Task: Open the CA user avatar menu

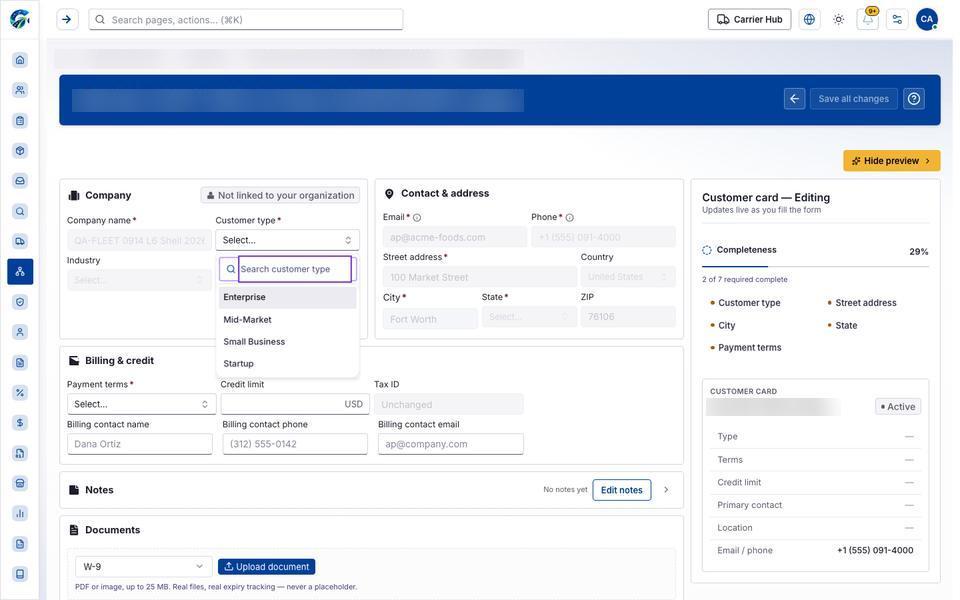Action: tap(927, 20)
